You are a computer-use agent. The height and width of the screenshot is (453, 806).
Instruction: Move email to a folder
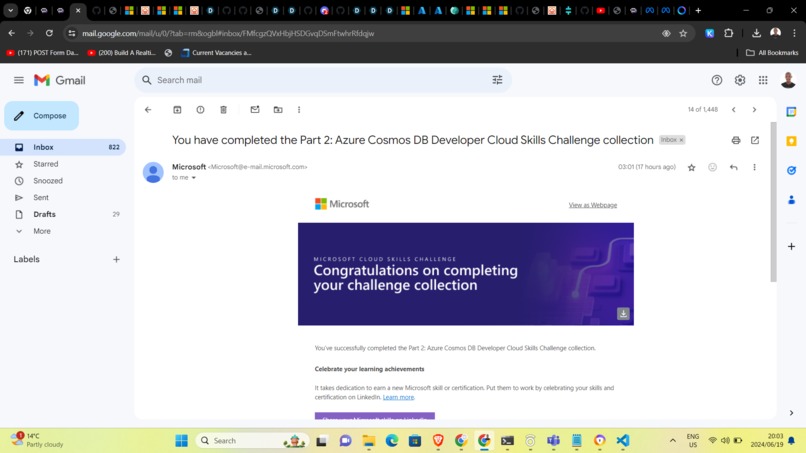click(278, 110)
